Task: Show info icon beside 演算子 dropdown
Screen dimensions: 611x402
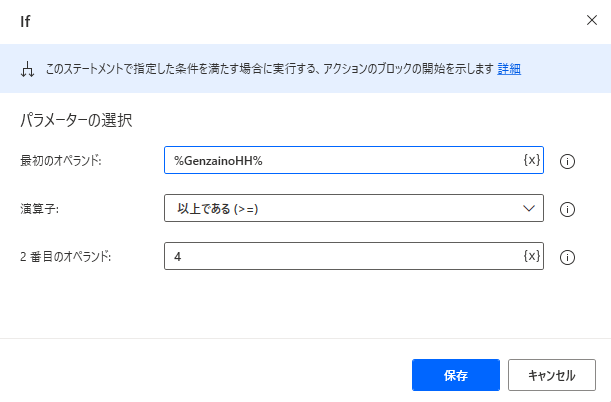Action: click(567, 209)
